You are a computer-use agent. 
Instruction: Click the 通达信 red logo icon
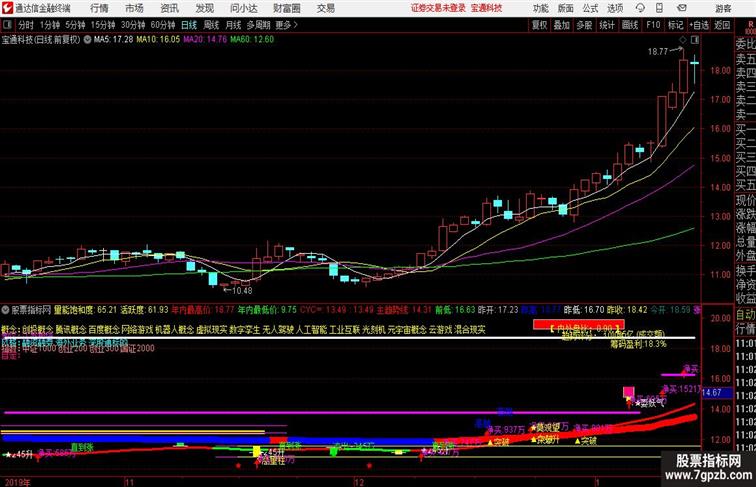click(7, 8)
